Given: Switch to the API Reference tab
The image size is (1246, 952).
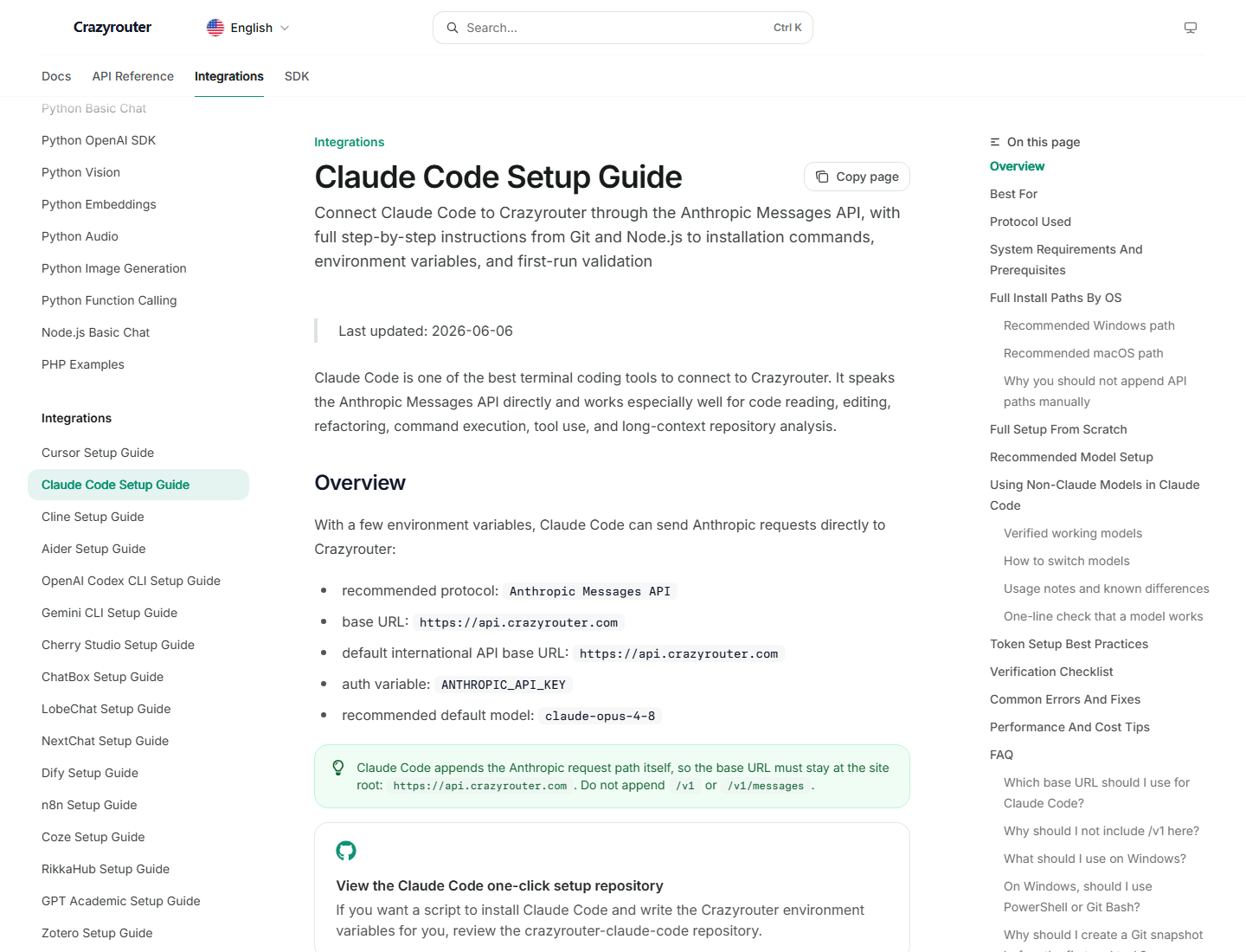Looking at the screenshot, I should (x=133, y=76).
